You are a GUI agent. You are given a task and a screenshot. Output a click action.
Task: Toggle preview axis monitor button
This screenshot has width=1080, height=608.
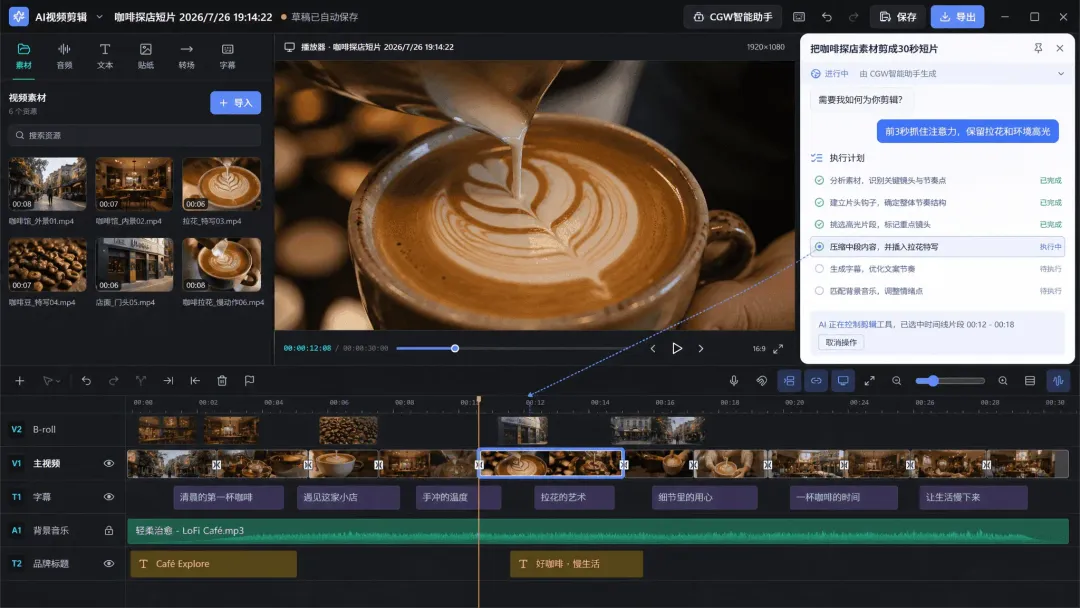[x=843, y=381]
